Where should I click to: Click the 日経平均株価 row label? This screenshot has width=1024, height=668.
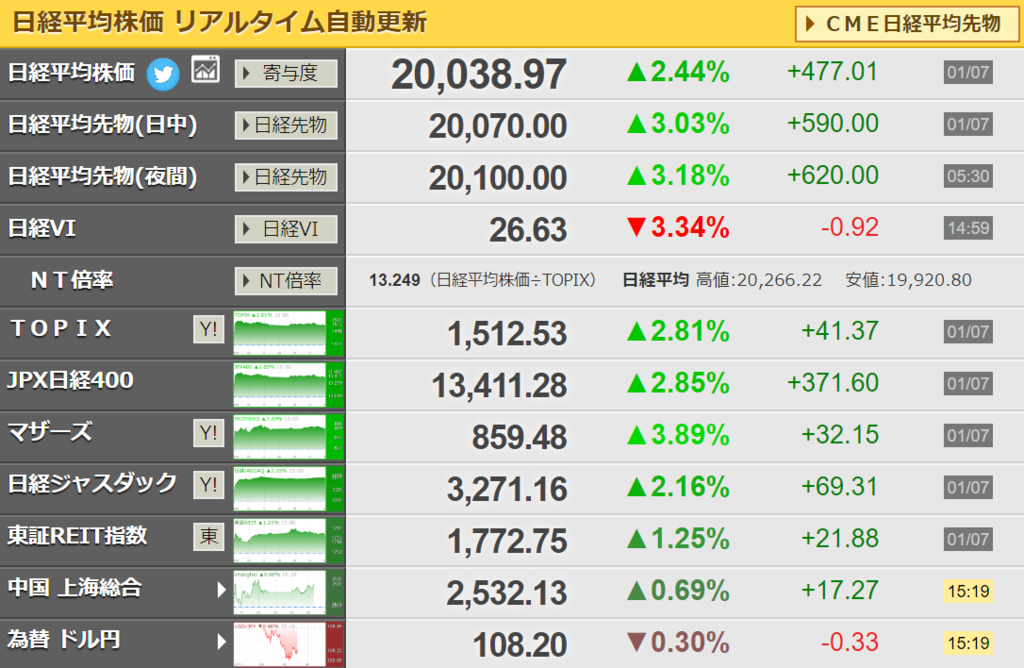point(71,72)
